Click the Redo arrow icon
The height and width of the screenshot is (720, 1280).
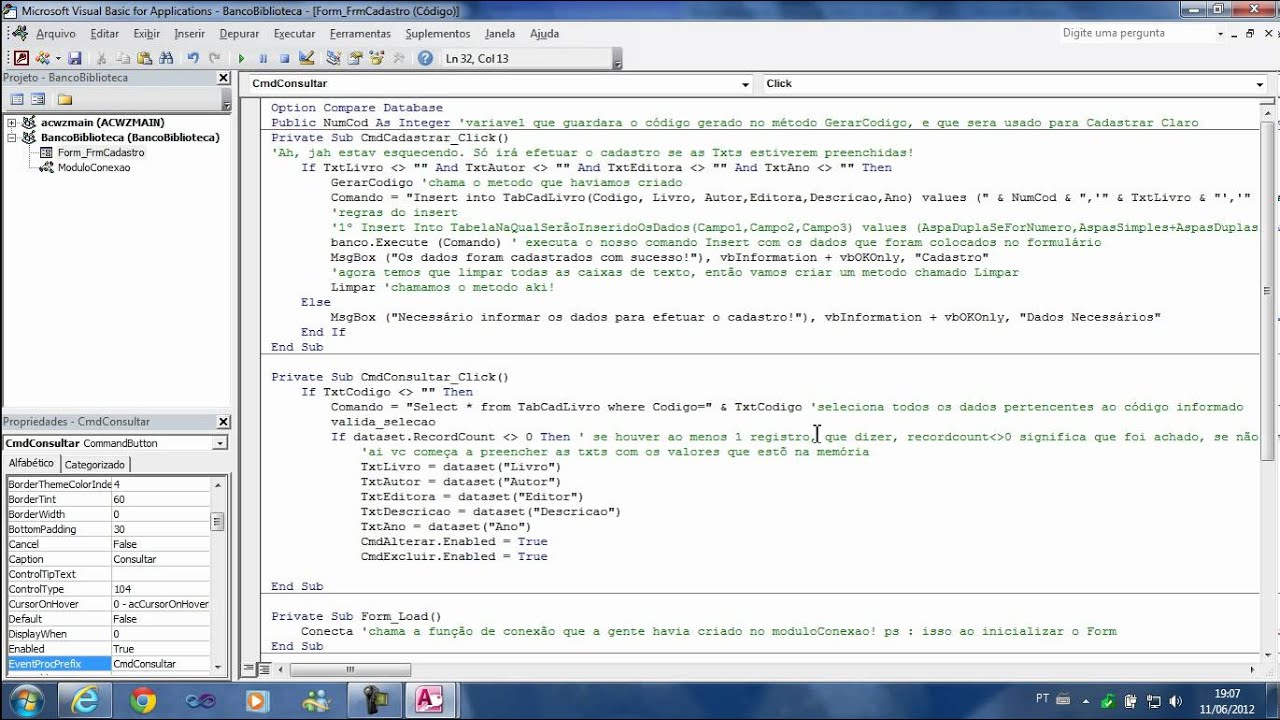click(215, 58)
